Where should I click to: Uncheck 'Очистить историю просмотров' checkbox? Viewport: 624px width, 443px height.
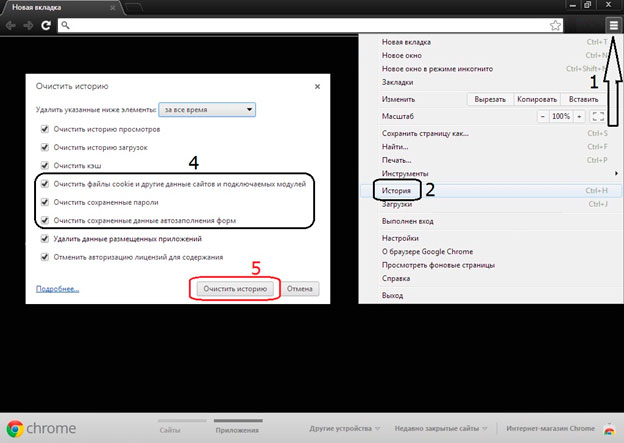coord(44,130)
